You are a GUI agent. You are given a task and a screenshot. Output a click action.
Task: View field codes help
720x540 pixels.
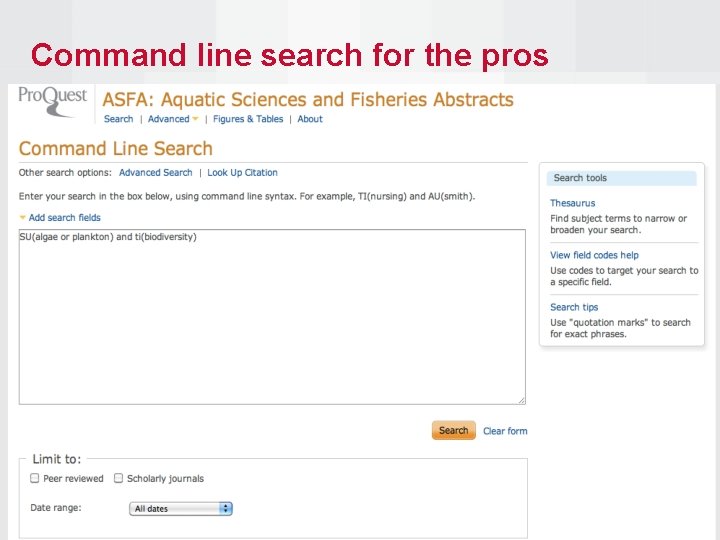click(x=594, y=255)
